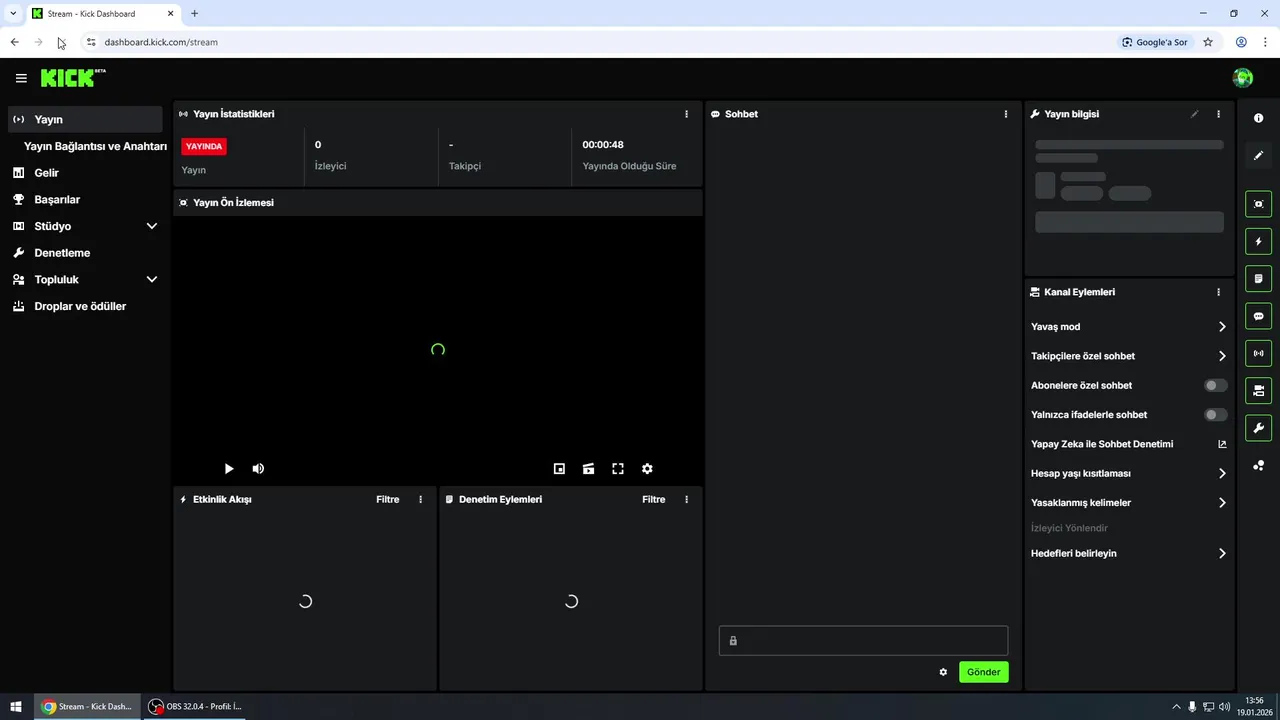Toggle Abonelere özel sohbet switch
Screen dimensions: 1280x720
[1215, 385]
